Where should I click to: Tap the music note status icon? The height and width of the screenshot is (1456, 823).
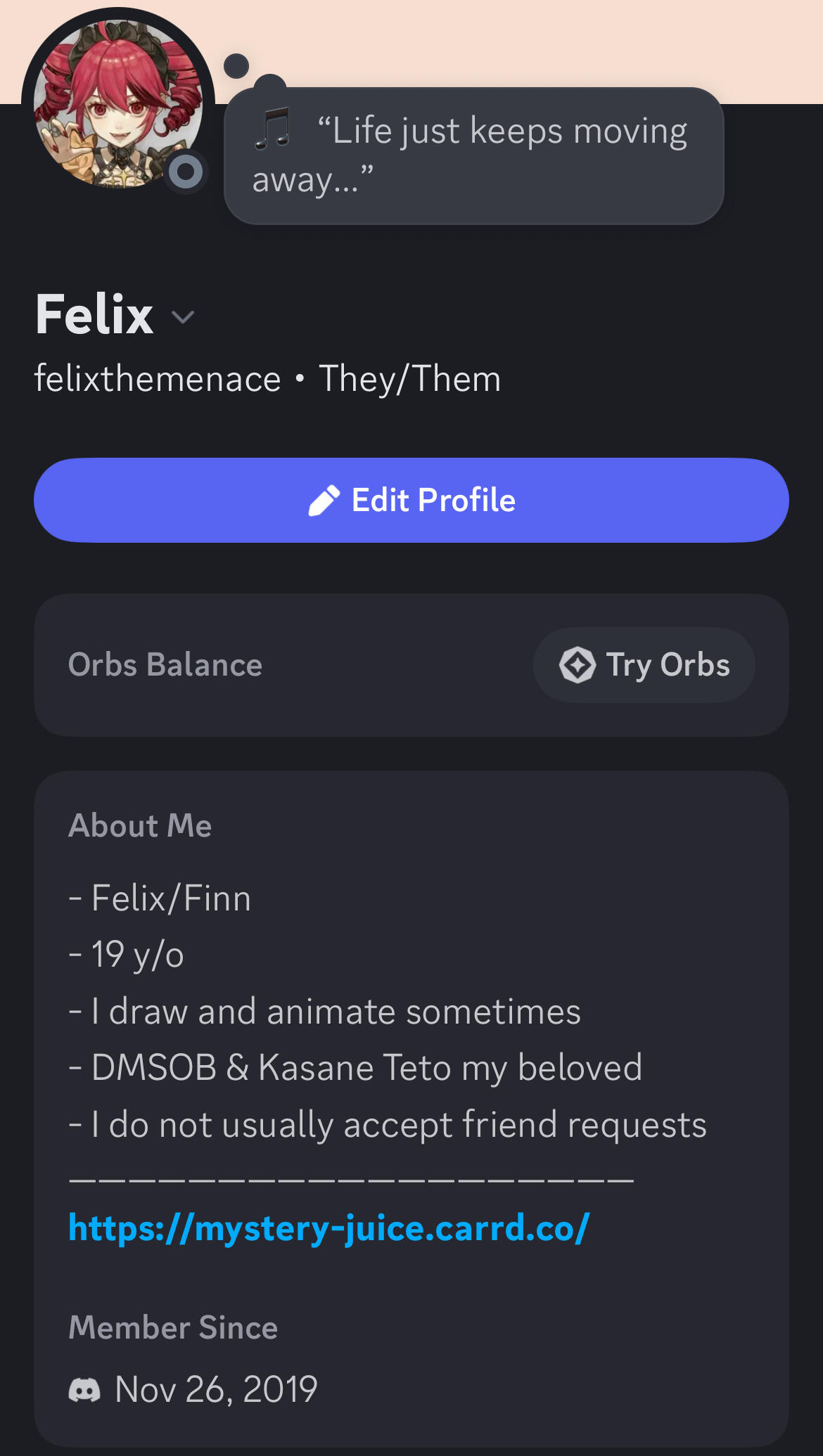pos(273,129)
